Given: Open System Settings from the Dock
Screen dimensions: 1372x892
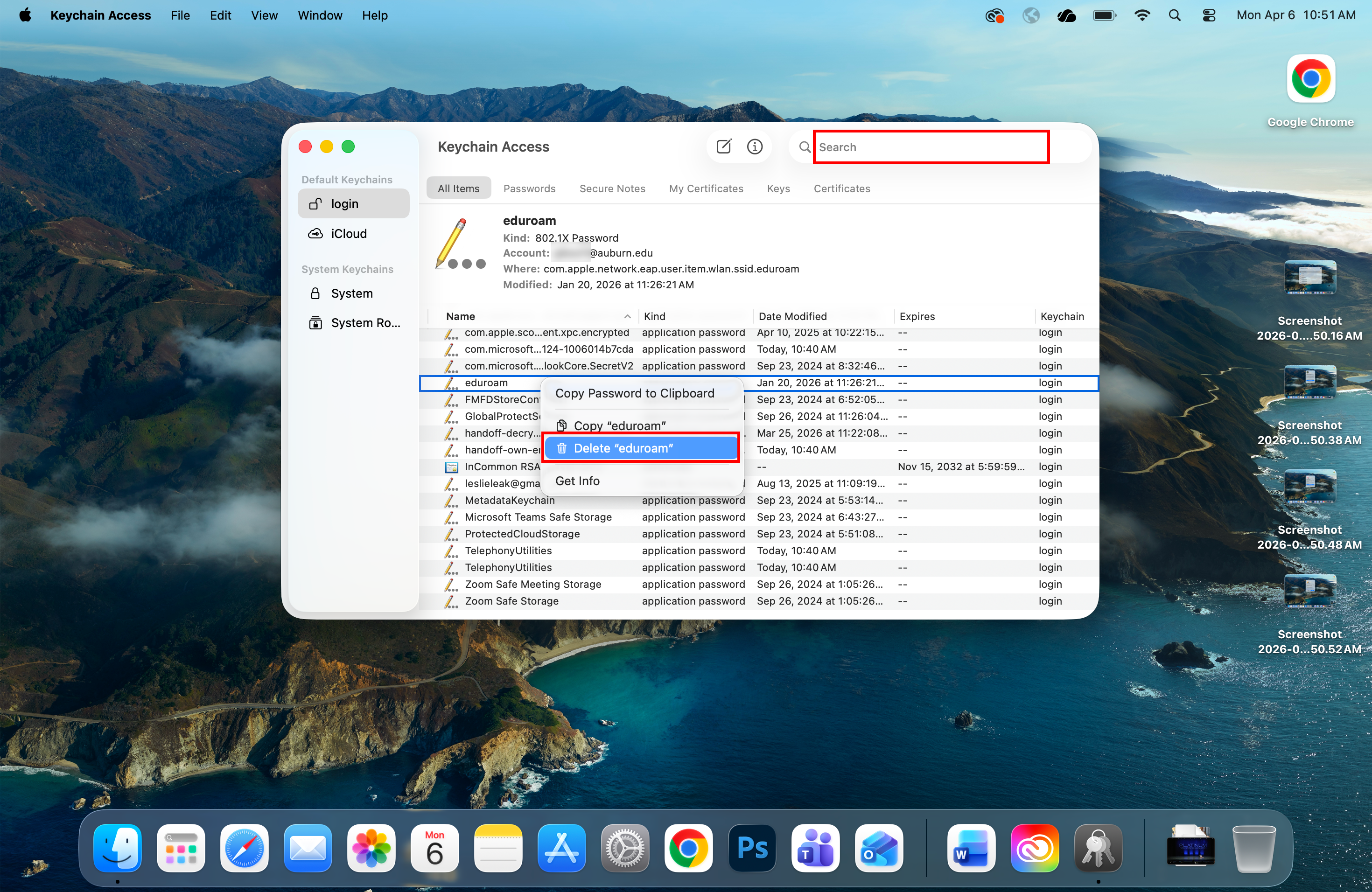Looking at the screenshot, I should pos(625,848).
